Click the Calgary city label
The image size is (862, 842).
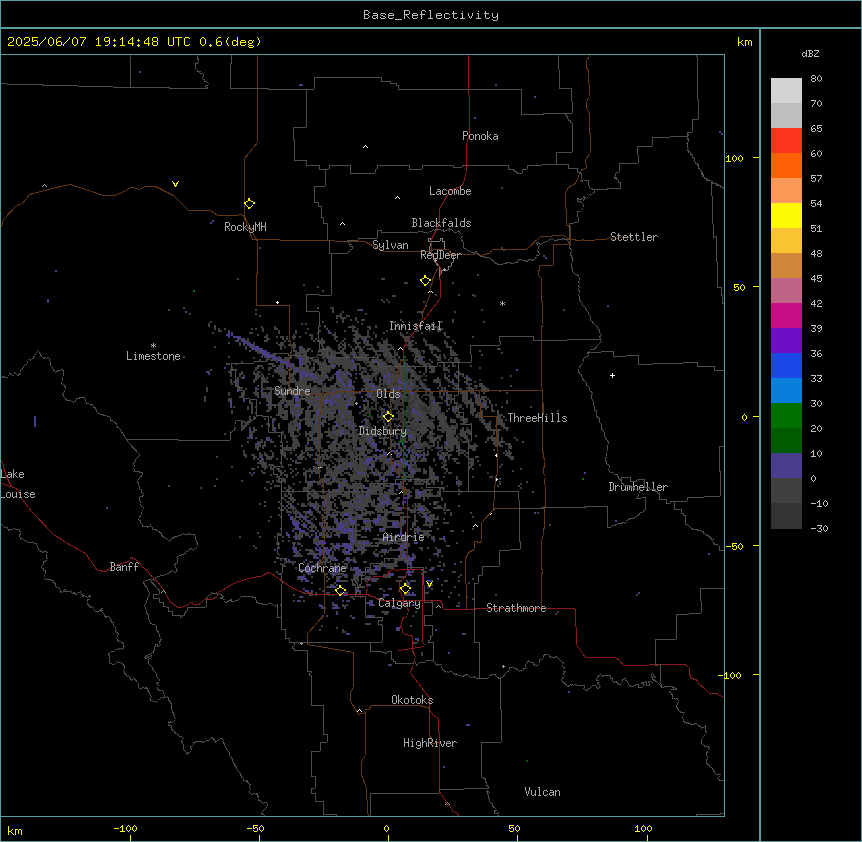click(x=399, y=603)
